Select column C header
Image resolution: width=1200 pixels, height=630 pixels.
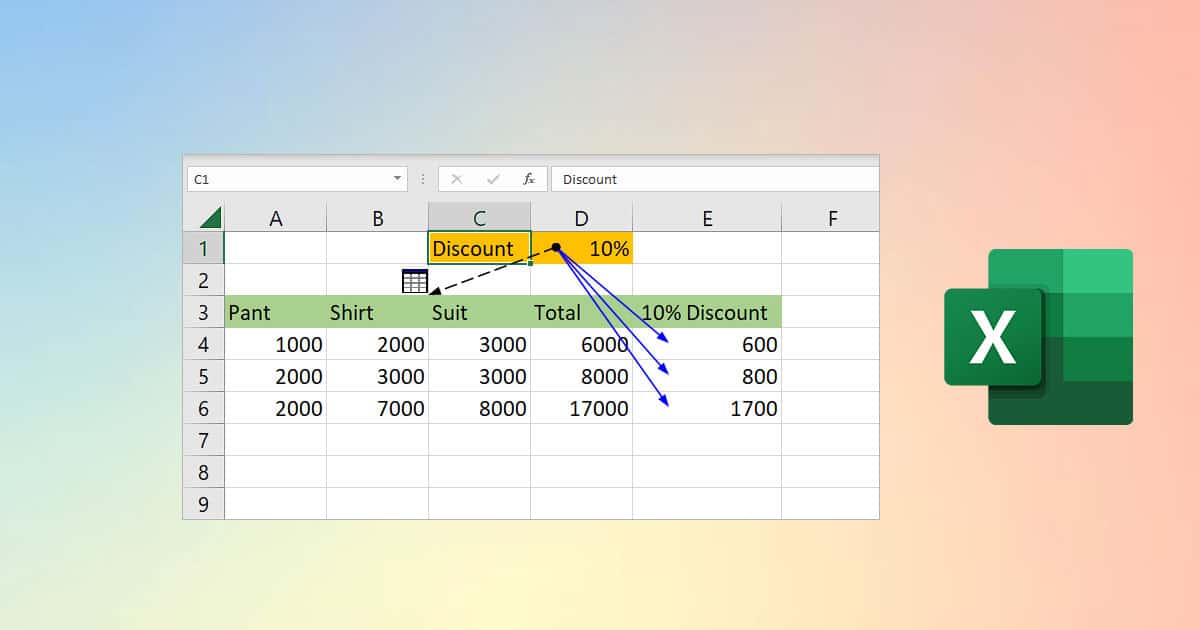[x=480, y=218]
